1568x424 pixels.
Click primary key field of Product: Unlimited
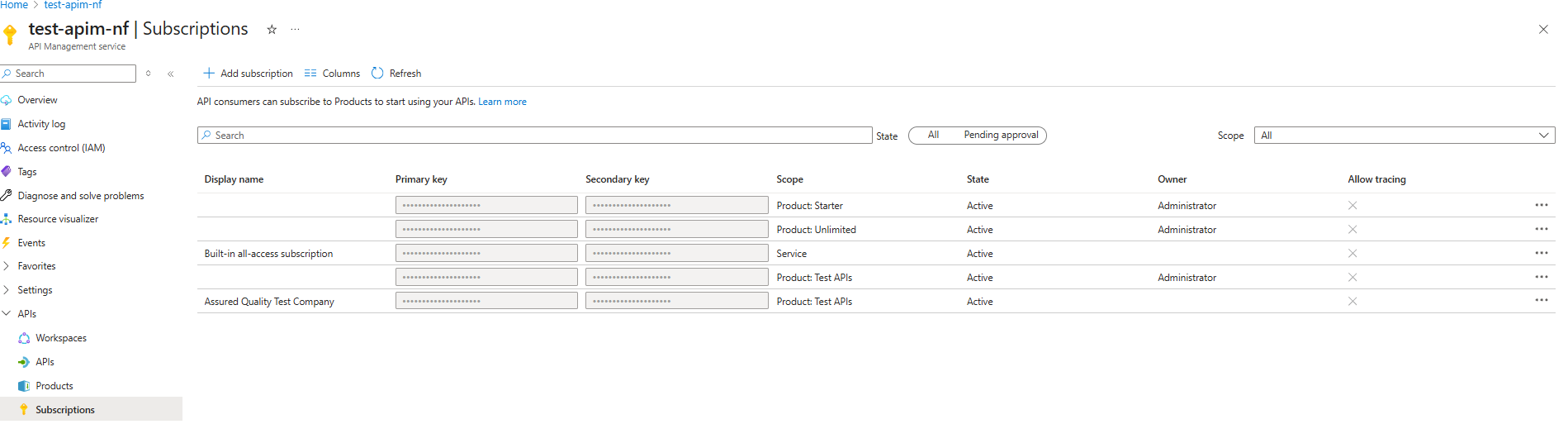click(x=486, y=229)
